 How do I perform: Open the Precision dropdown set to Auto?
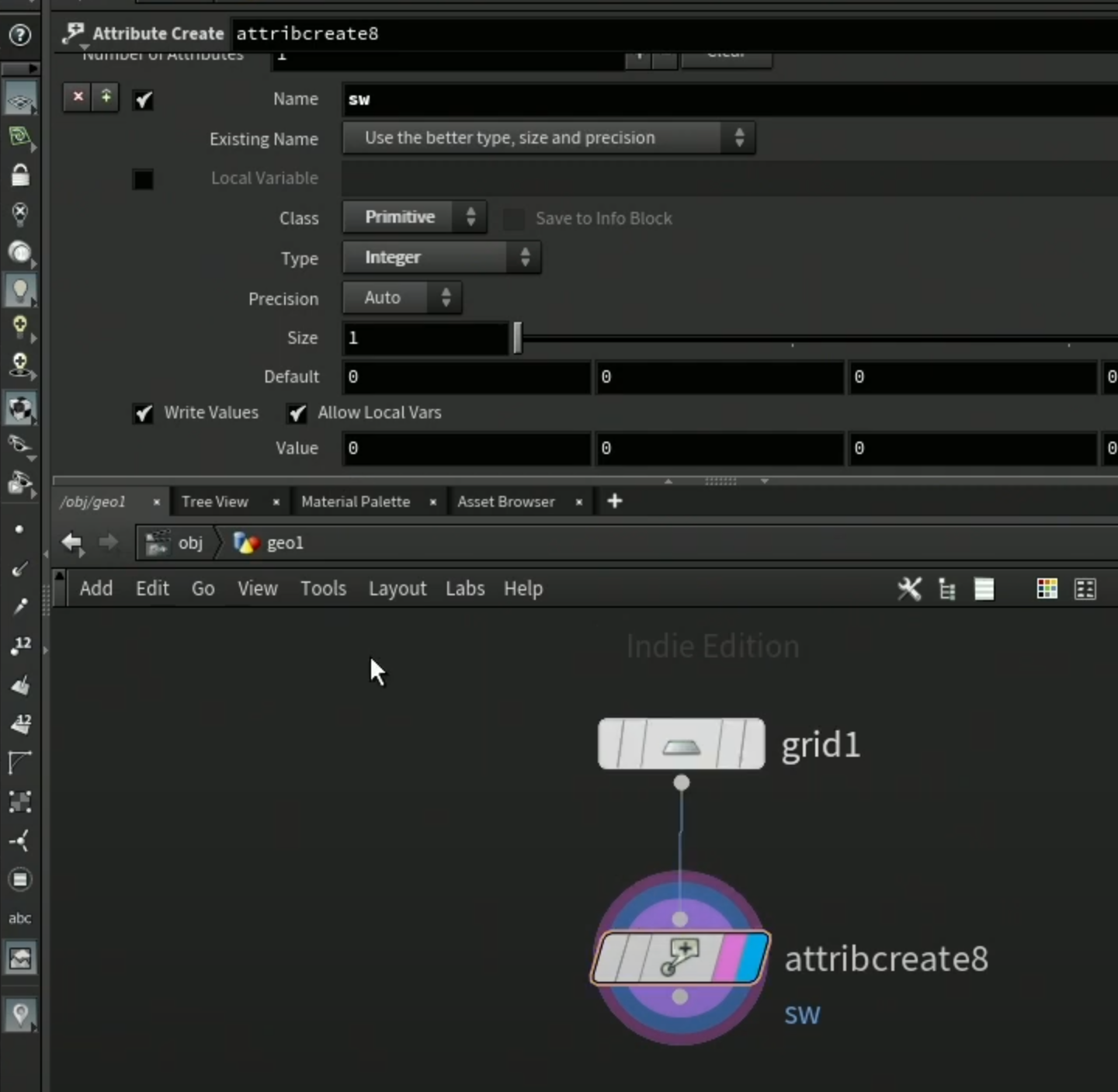click(402, 298)
